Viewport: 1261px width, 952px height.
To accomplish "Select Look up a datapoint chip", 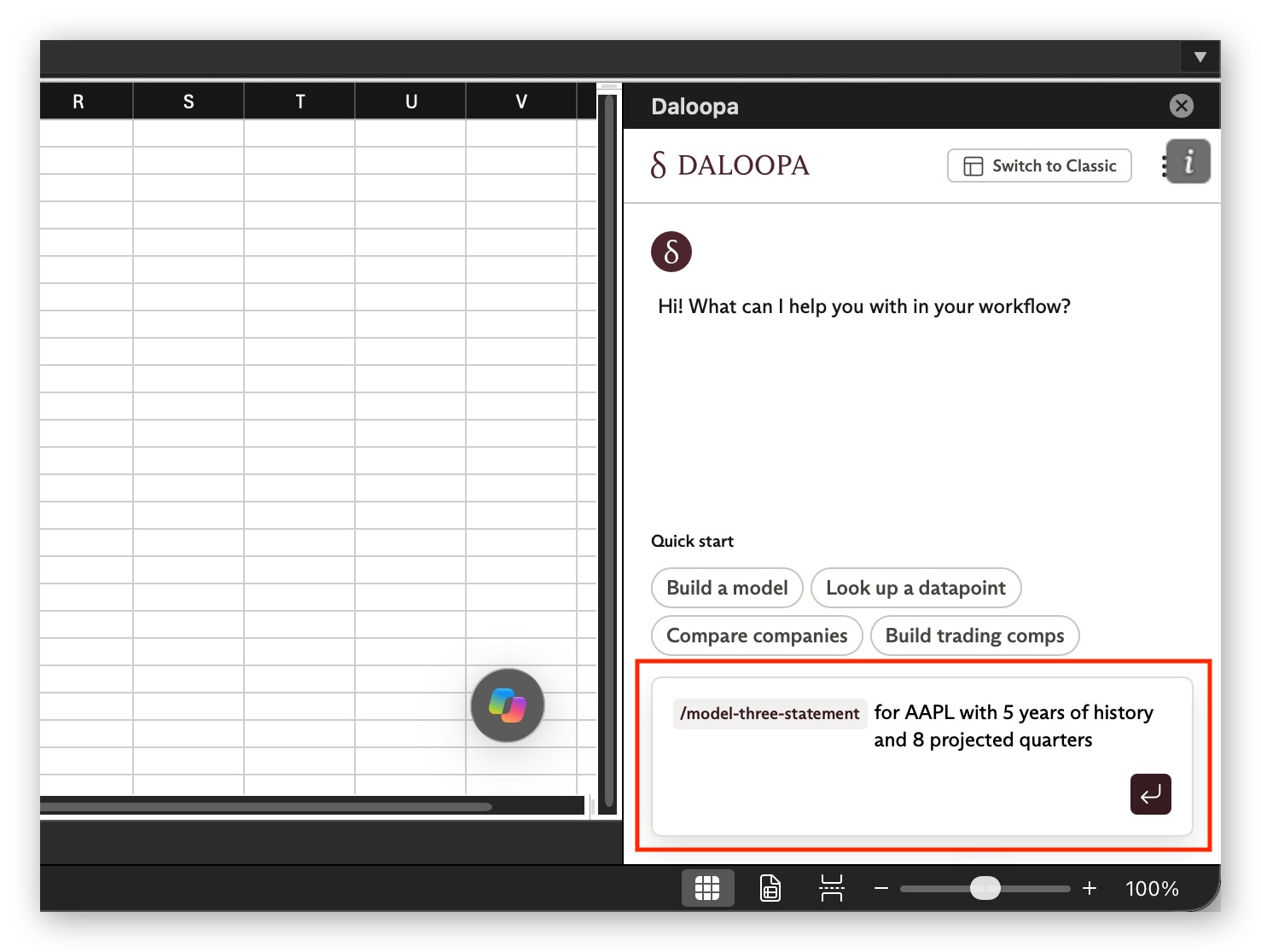I will [915, 588].
